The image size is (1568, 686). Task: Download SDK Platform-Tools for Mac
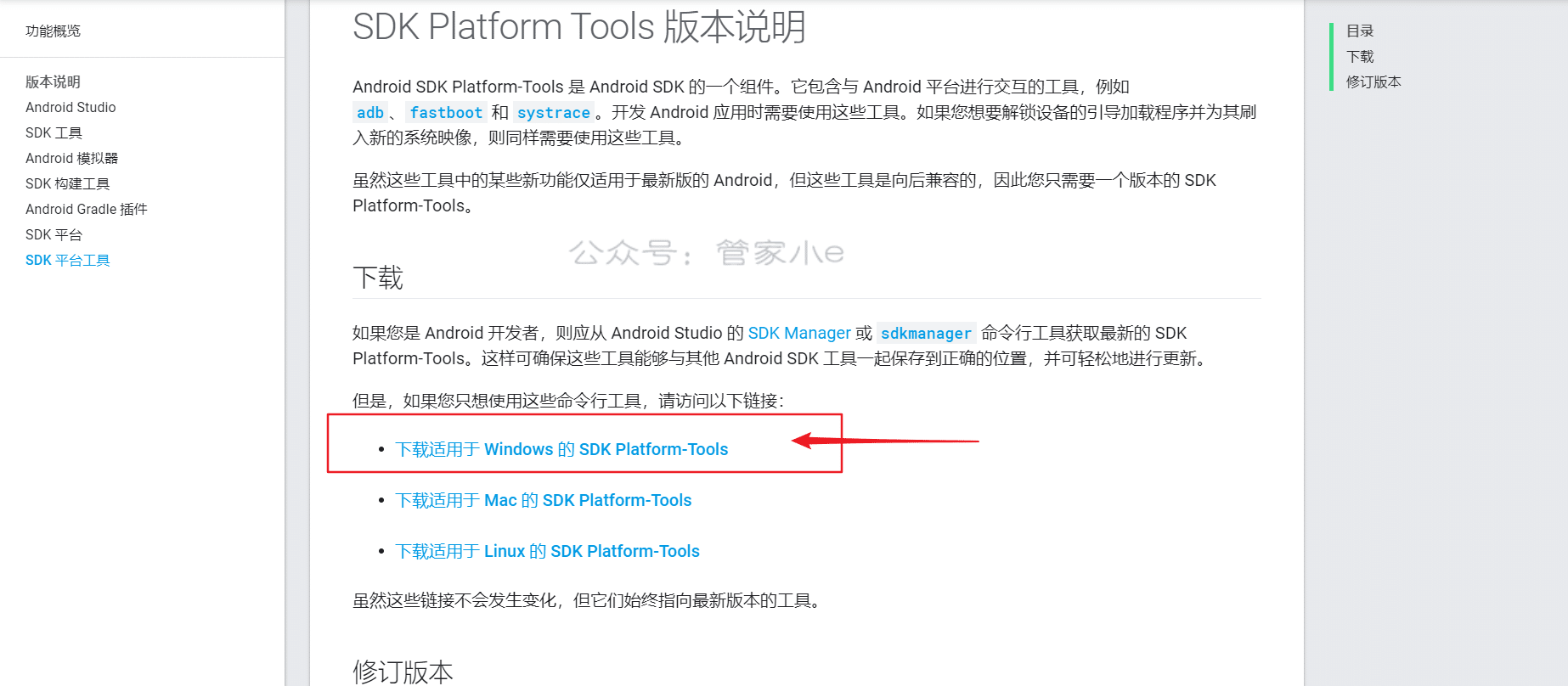point(544,500)
